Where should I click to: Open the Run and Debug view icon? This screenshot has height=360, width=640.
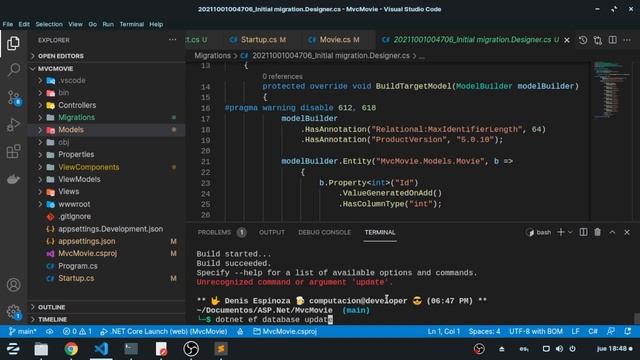pos(13,124)
